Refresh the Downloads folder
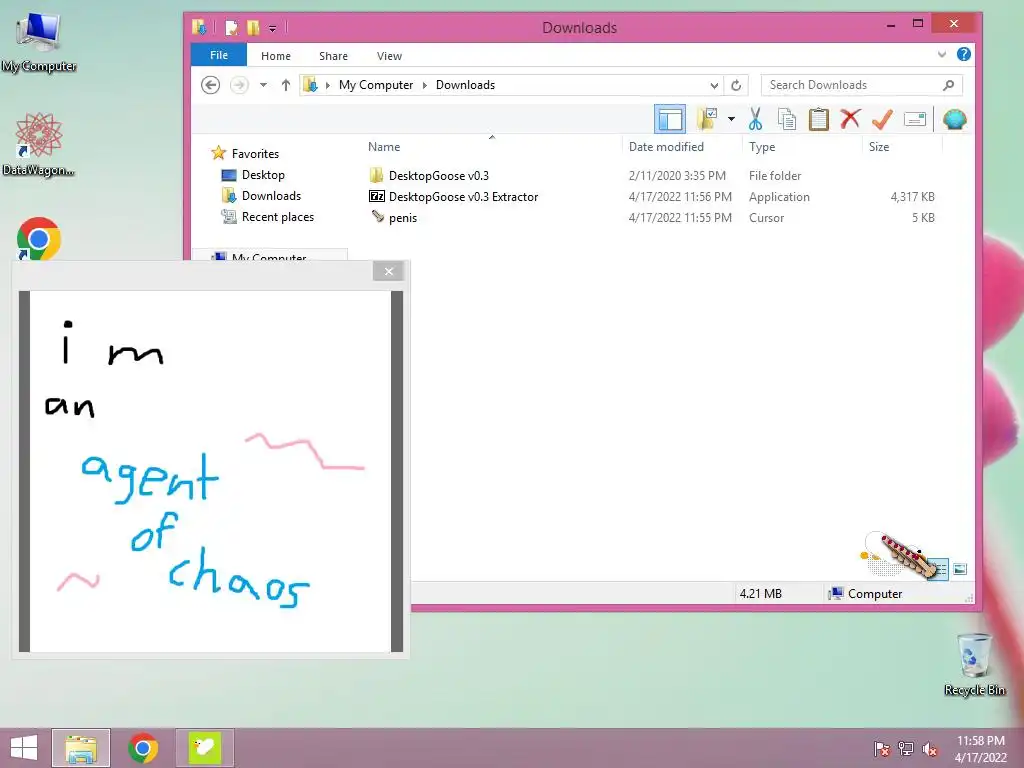 click(x=736, y=86)
